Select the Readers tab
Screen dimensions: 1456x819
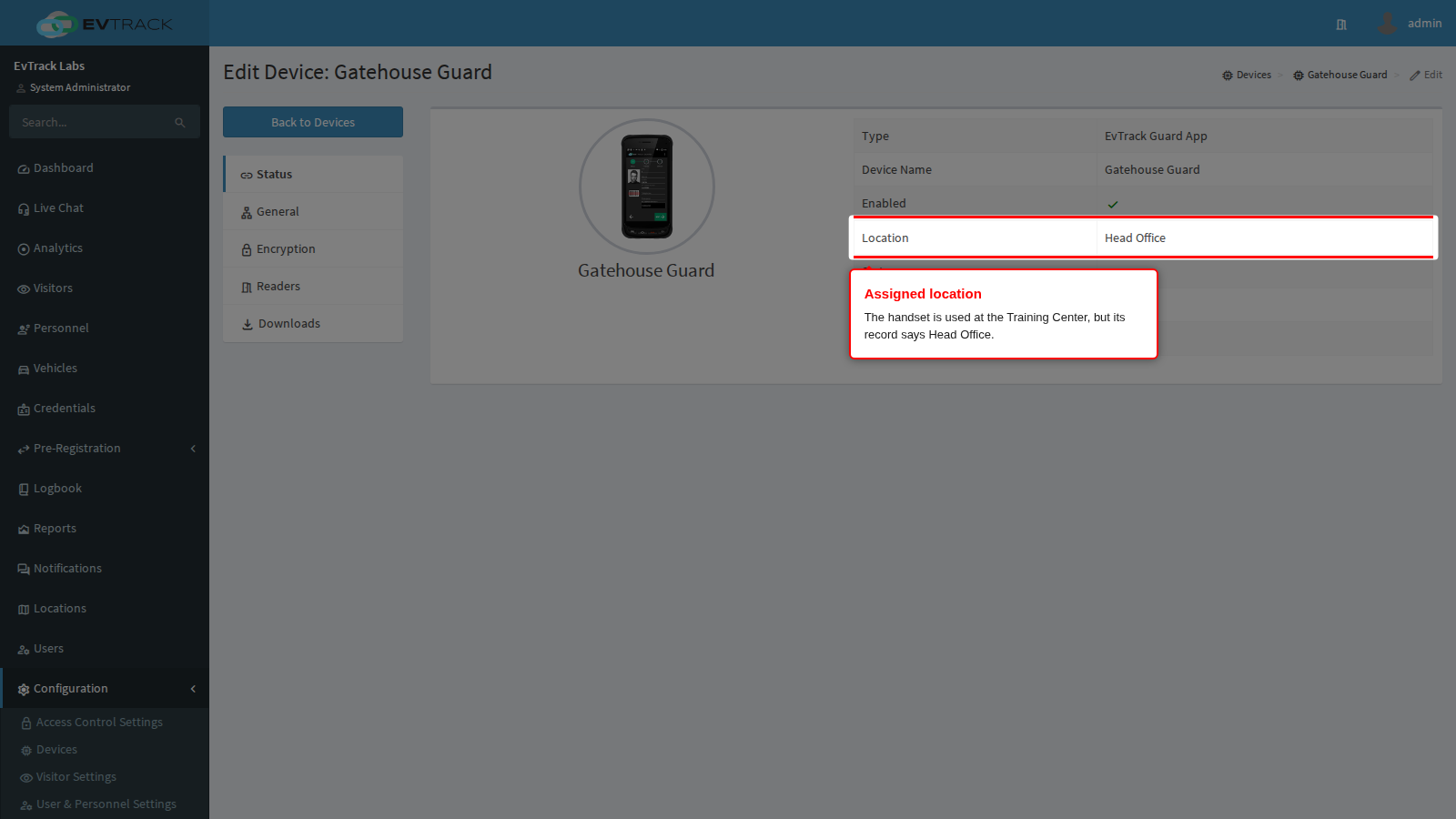(x=313, y=287)
